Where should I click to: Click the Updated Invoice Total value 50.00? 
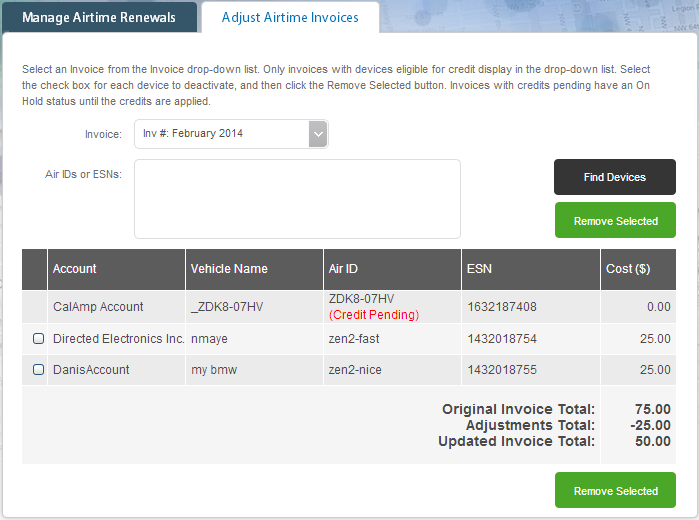653,441
